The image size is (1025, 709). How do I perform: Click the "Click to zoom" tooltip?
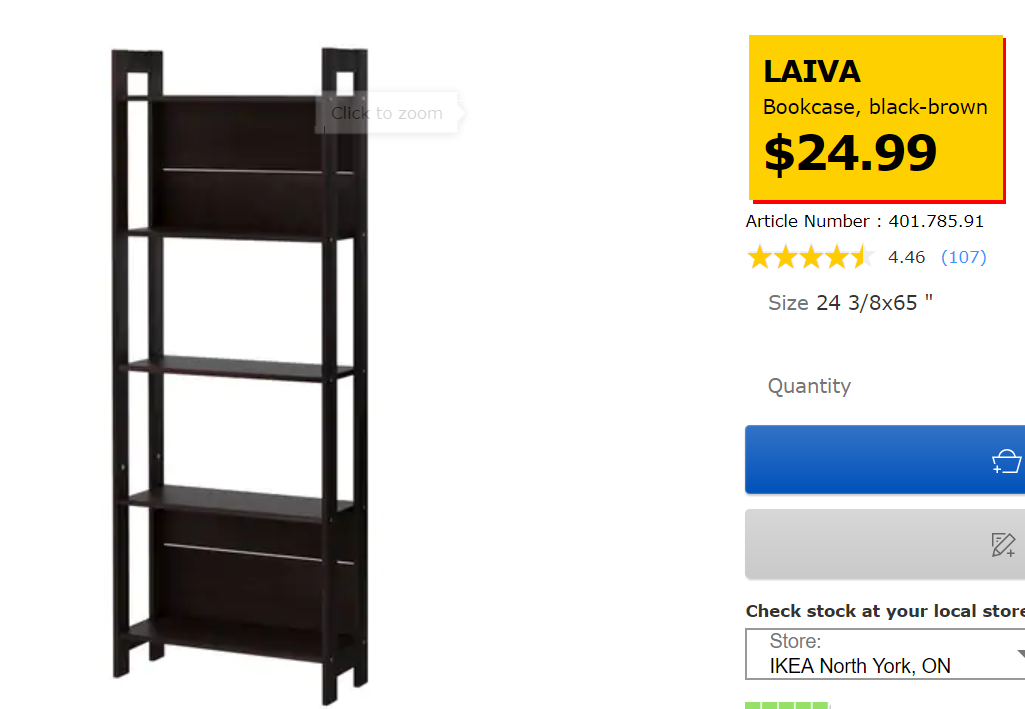(387, 113)
